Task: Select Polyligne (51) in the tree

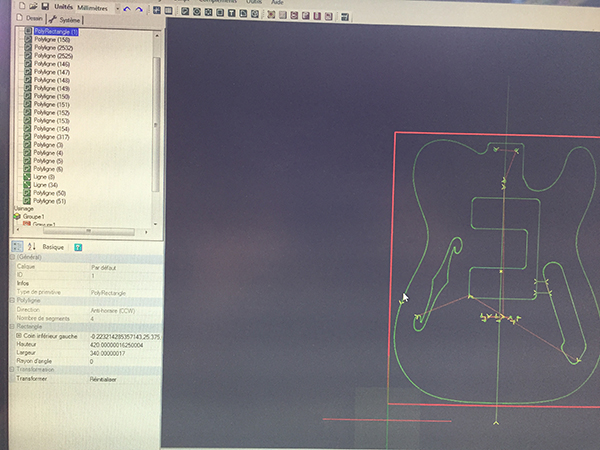Action: pos(49,201)
